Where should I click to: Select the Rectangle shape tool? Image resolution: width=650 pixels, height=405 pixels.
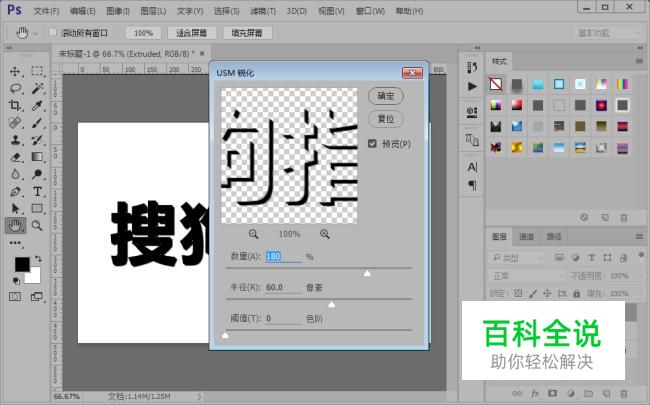coord(37,209)
